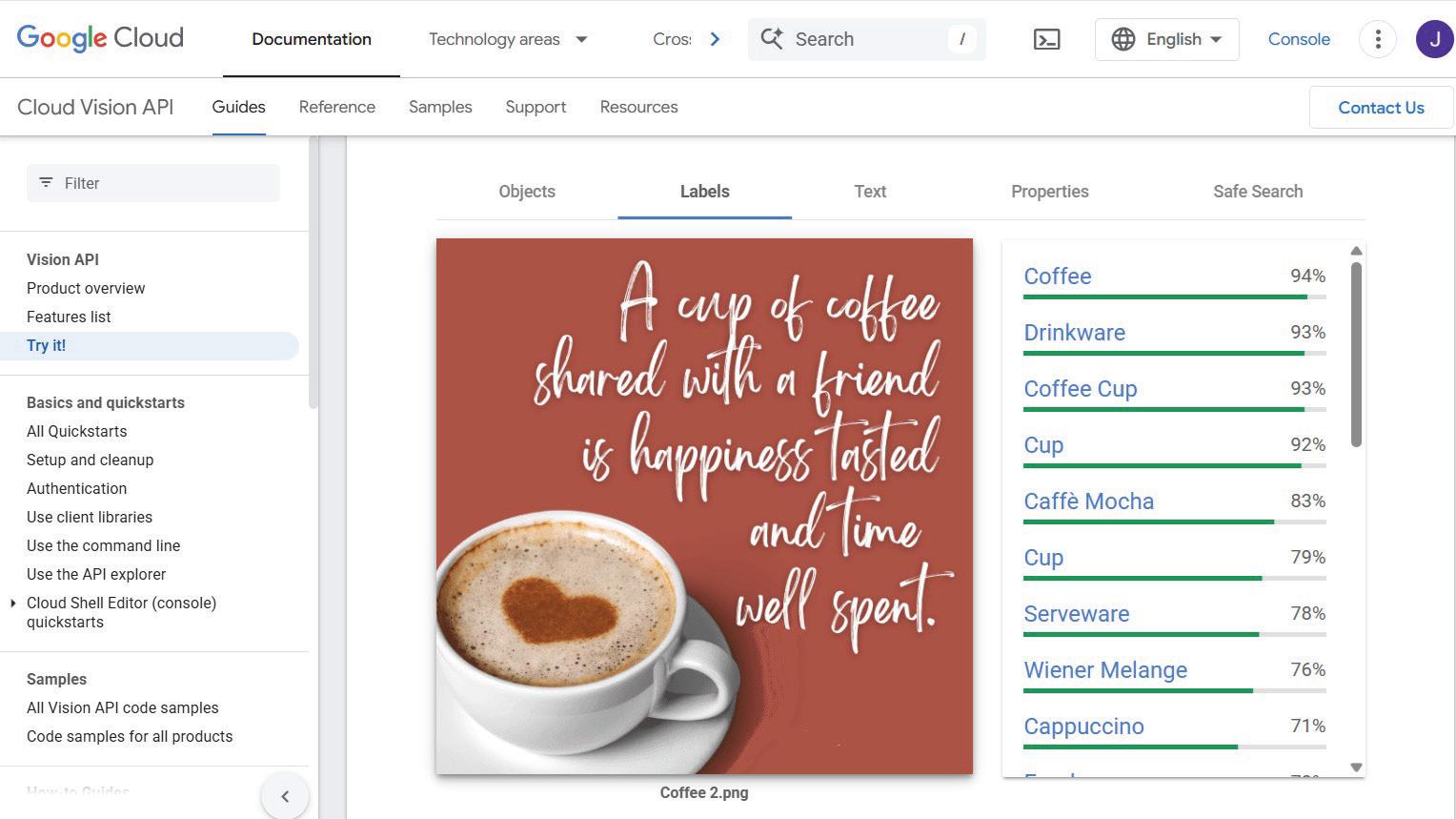The height and width of the screenshot is (819, 1456).
Task: Click the labels list scroll-down arrow
Action: (1356, 768)
